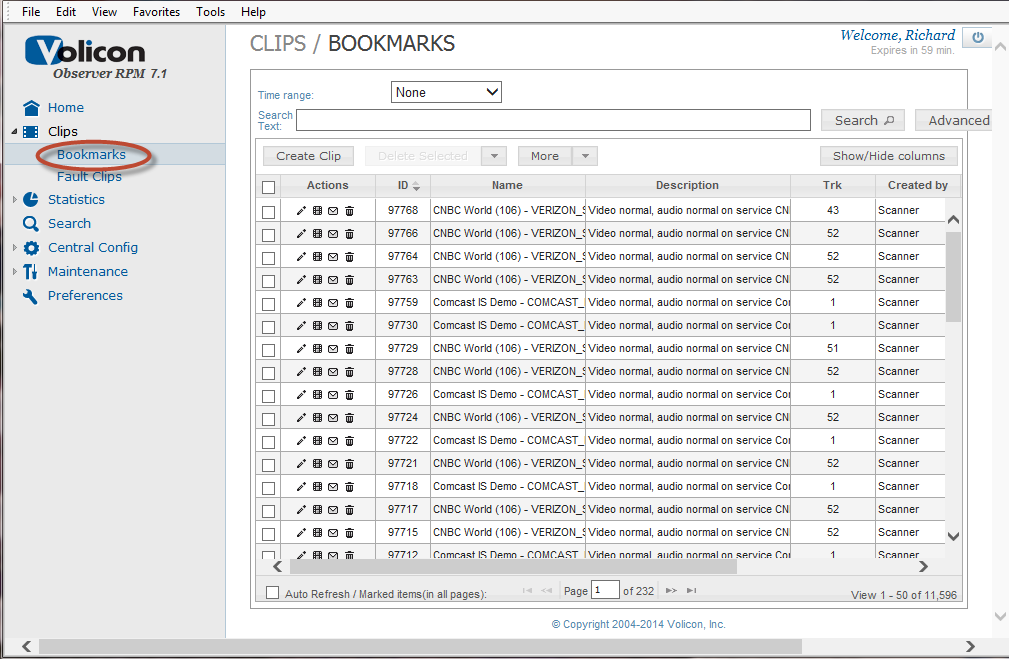
Task: Select Bookmarks in the sidebar tree
Action: (x=91, y=154)
